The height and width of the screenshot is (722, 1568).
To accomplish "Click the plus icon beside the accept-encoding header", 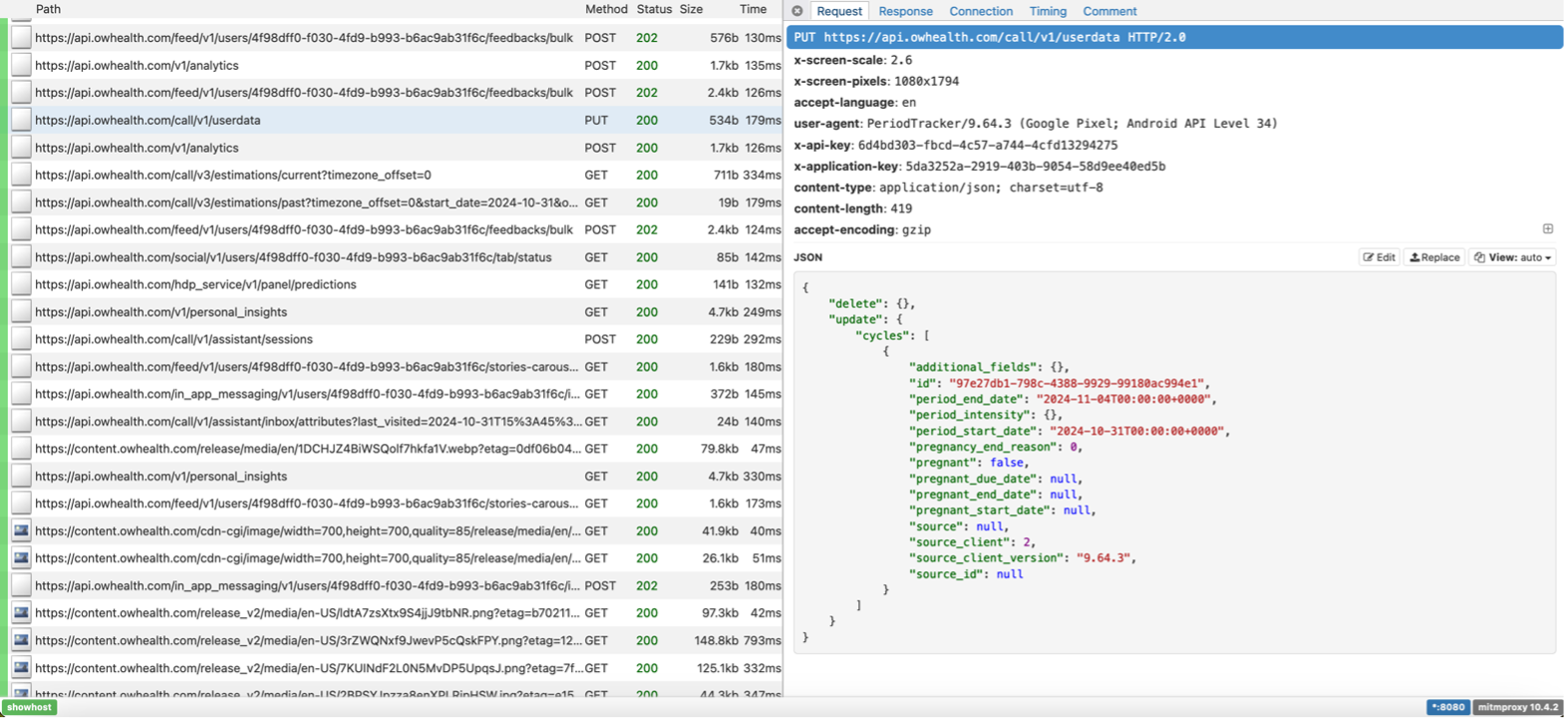I will tap(1547, 229).
